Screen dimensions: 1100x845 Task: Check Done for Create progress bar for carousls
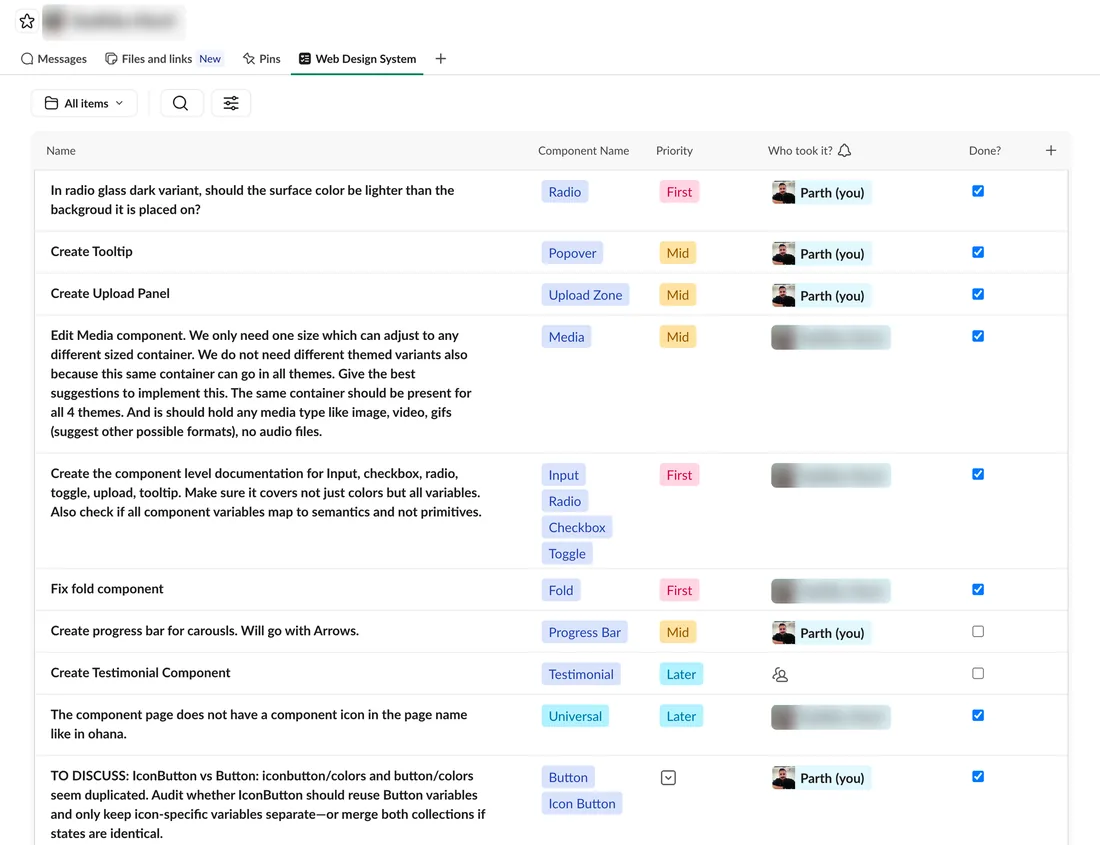(x=978, y=631)
